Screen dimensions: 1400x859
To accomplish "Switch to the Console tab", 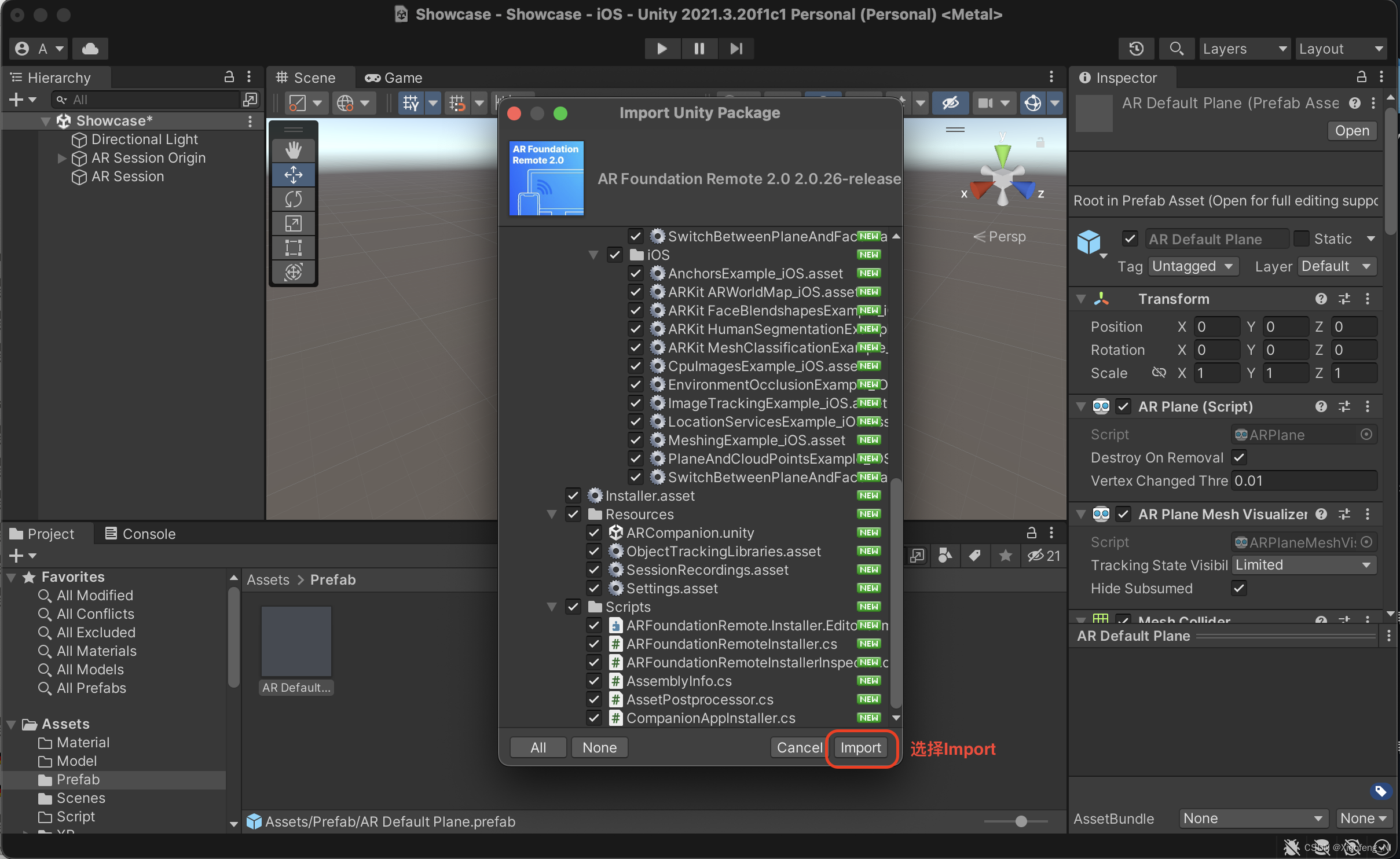I will click(140, 533).
